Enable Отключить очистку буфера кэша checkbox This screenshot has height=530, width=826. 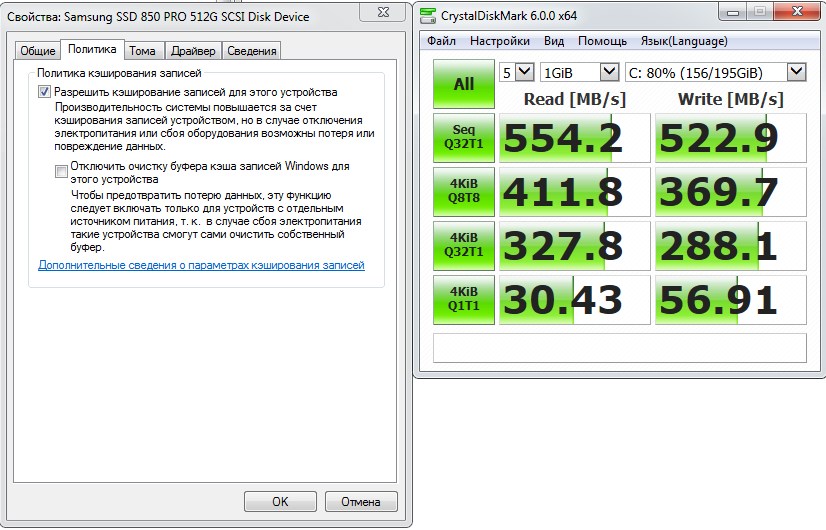[61, 171]
